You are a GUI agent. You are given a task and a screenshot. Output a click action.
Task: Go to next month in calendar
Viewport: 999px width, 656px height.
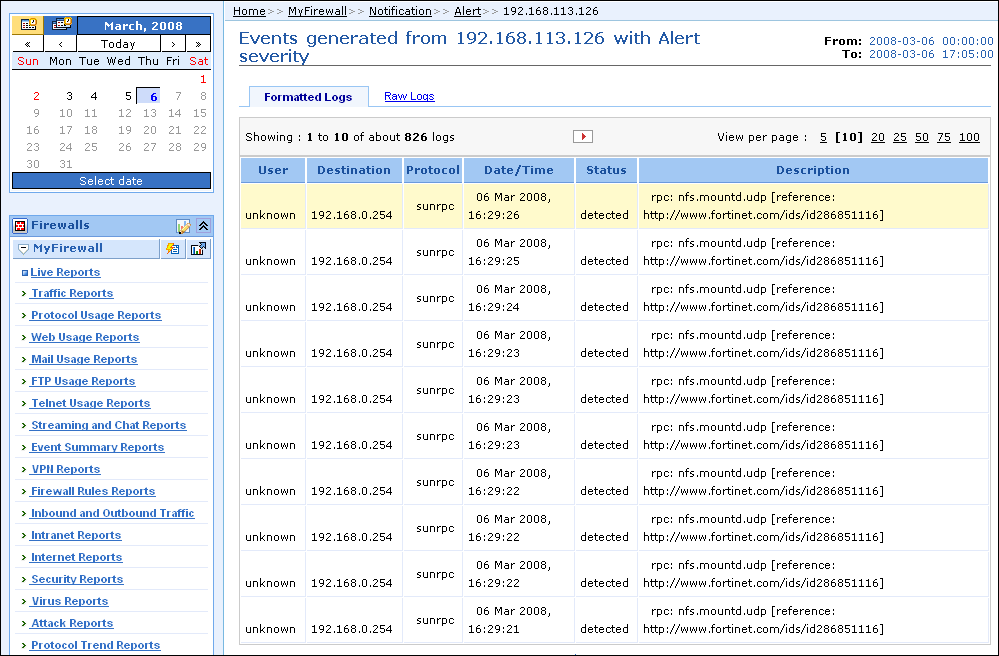(x=174, y=44)
